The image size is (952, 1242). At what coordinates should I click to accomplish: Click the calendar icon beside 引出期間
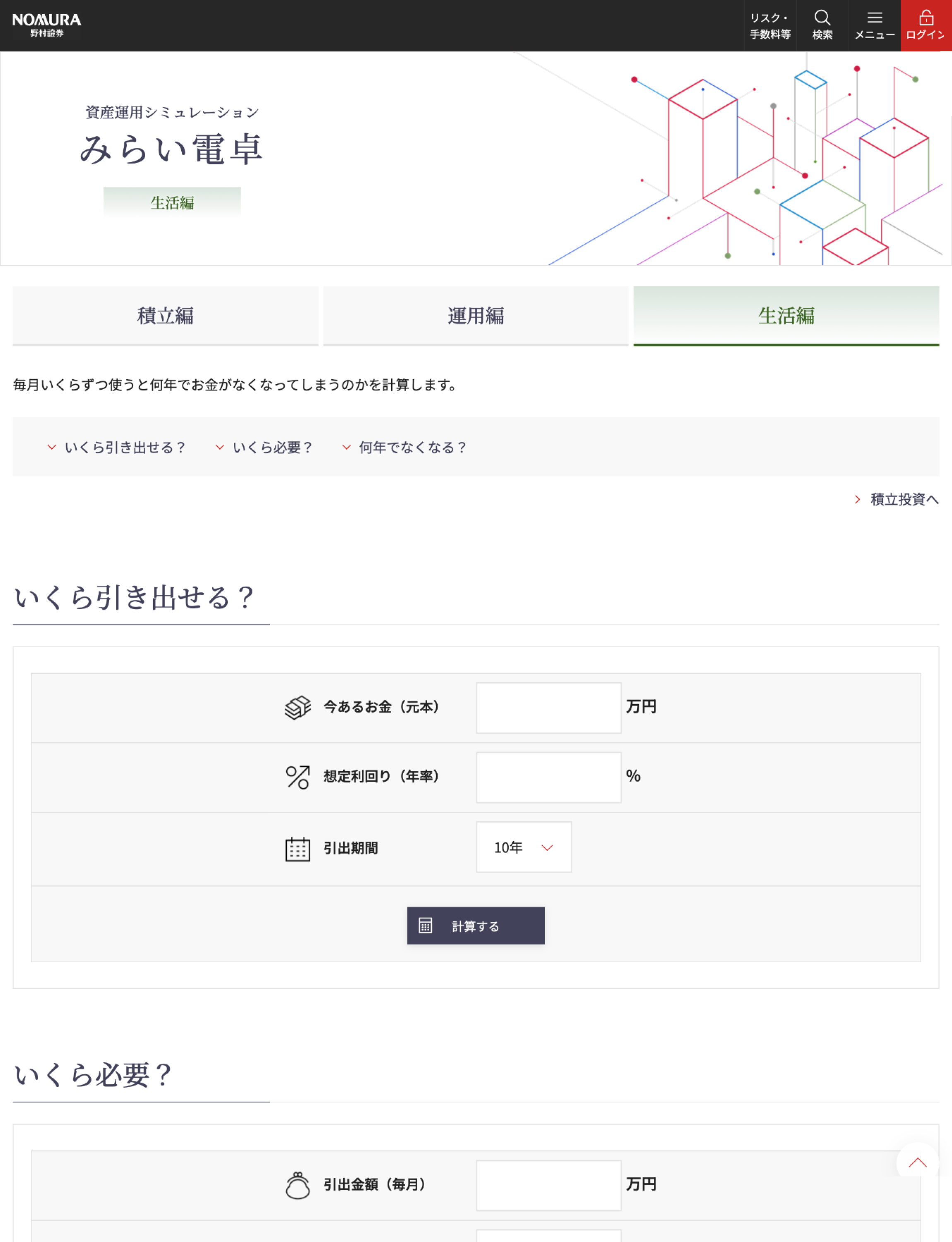298,849
